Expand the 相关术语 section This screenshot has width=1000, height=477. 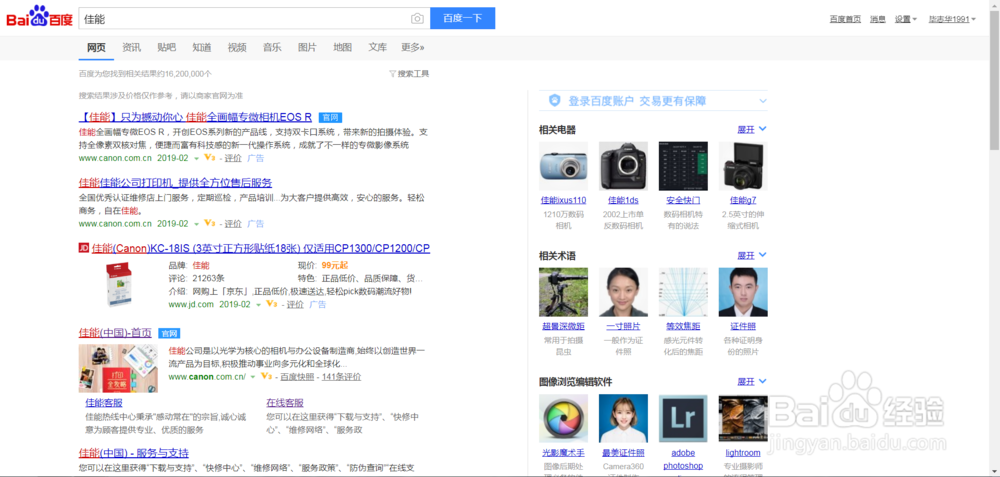coord(752,256)
